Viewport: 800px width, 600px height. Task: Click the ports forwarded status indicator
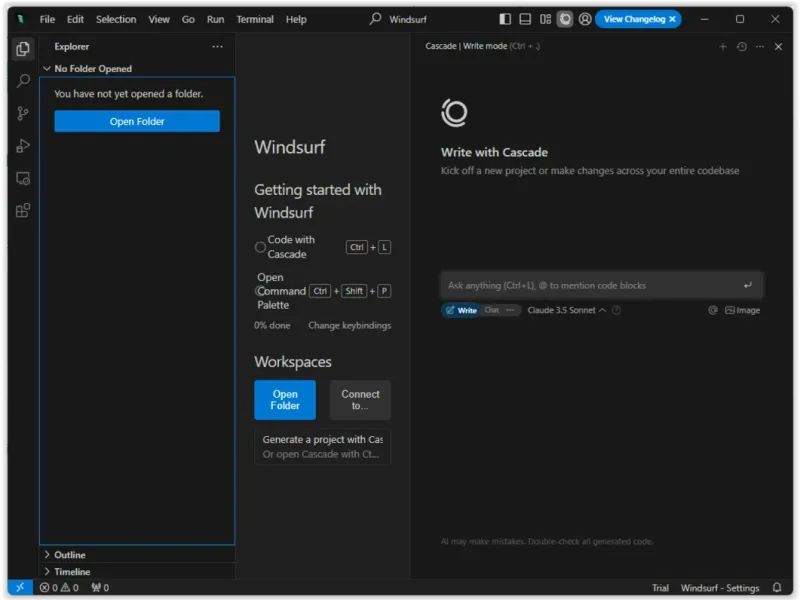pyautogui.click(x=100, y=588)
